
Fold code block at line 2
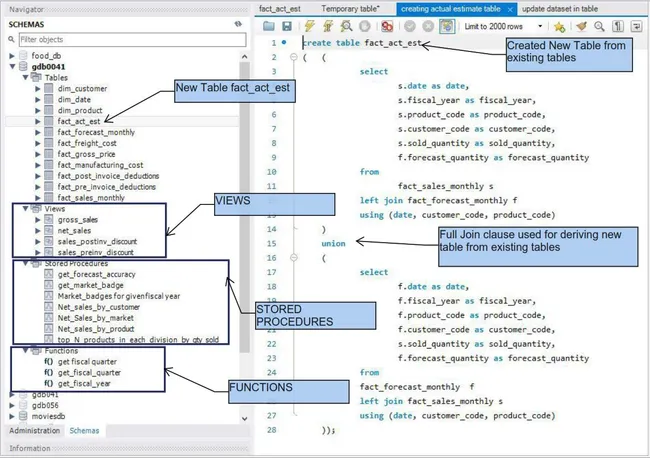coord(293,57)
